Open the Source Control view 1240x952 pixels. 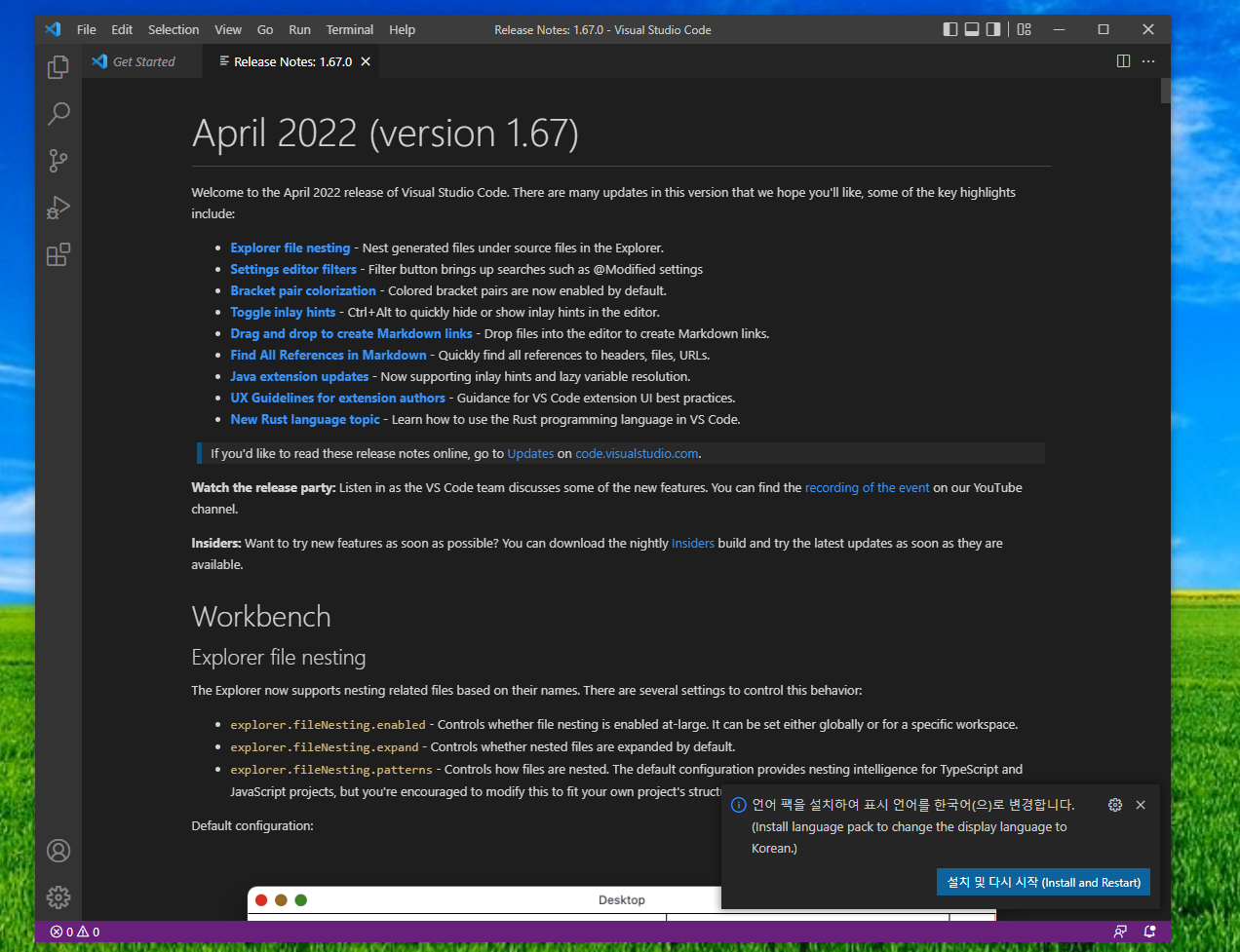click(x=58, y=161)
